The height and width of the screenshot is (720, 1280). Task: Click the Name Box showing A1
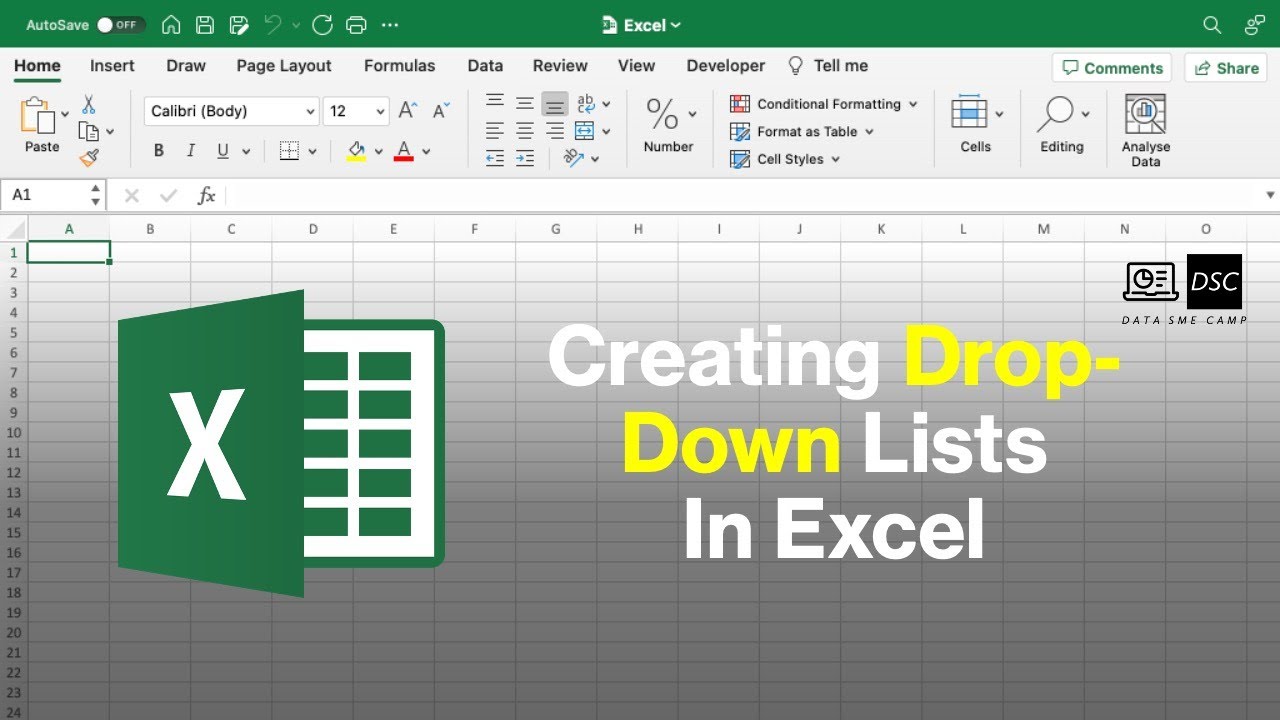click(53, 195)
